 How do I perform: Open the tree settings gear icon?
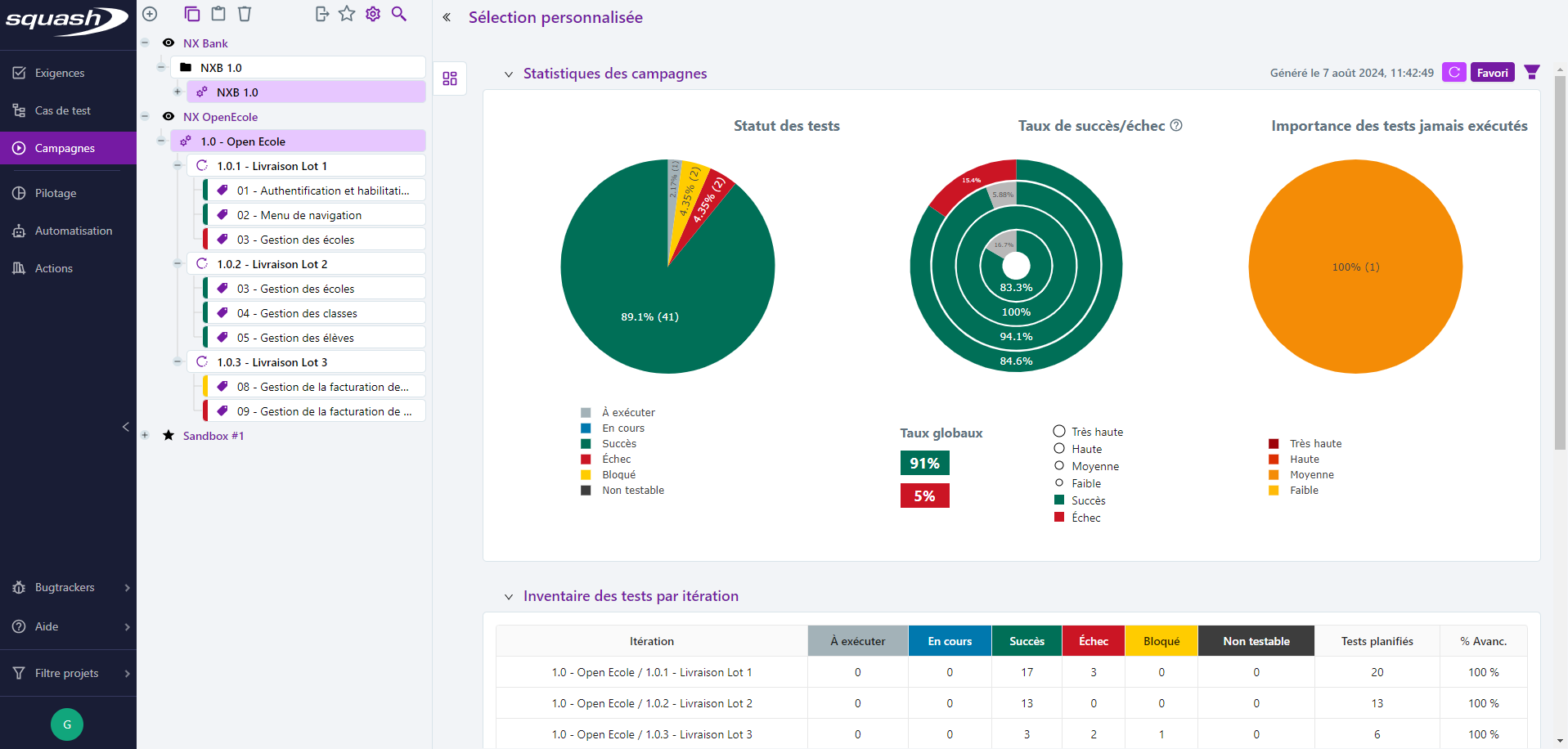[373, 14]
